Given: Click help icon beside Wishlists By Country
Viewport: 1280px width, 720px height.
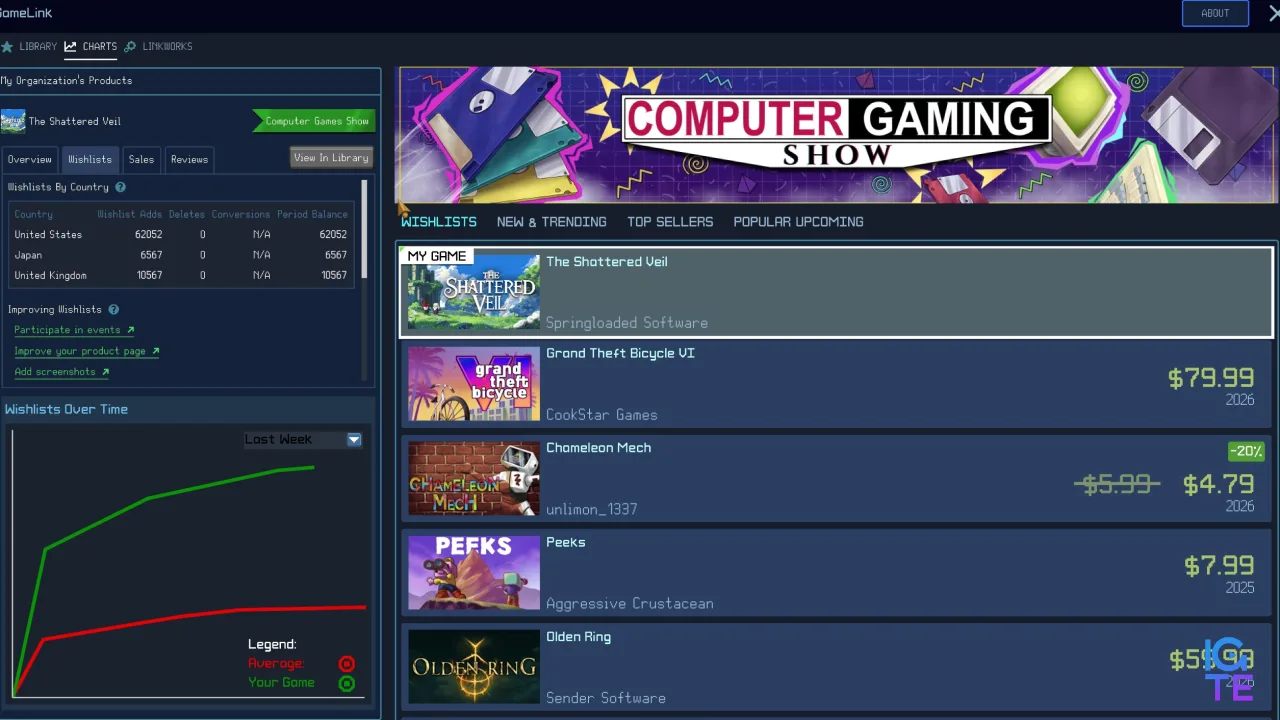Looking at the screenshot, I should [x=120, y=187].
